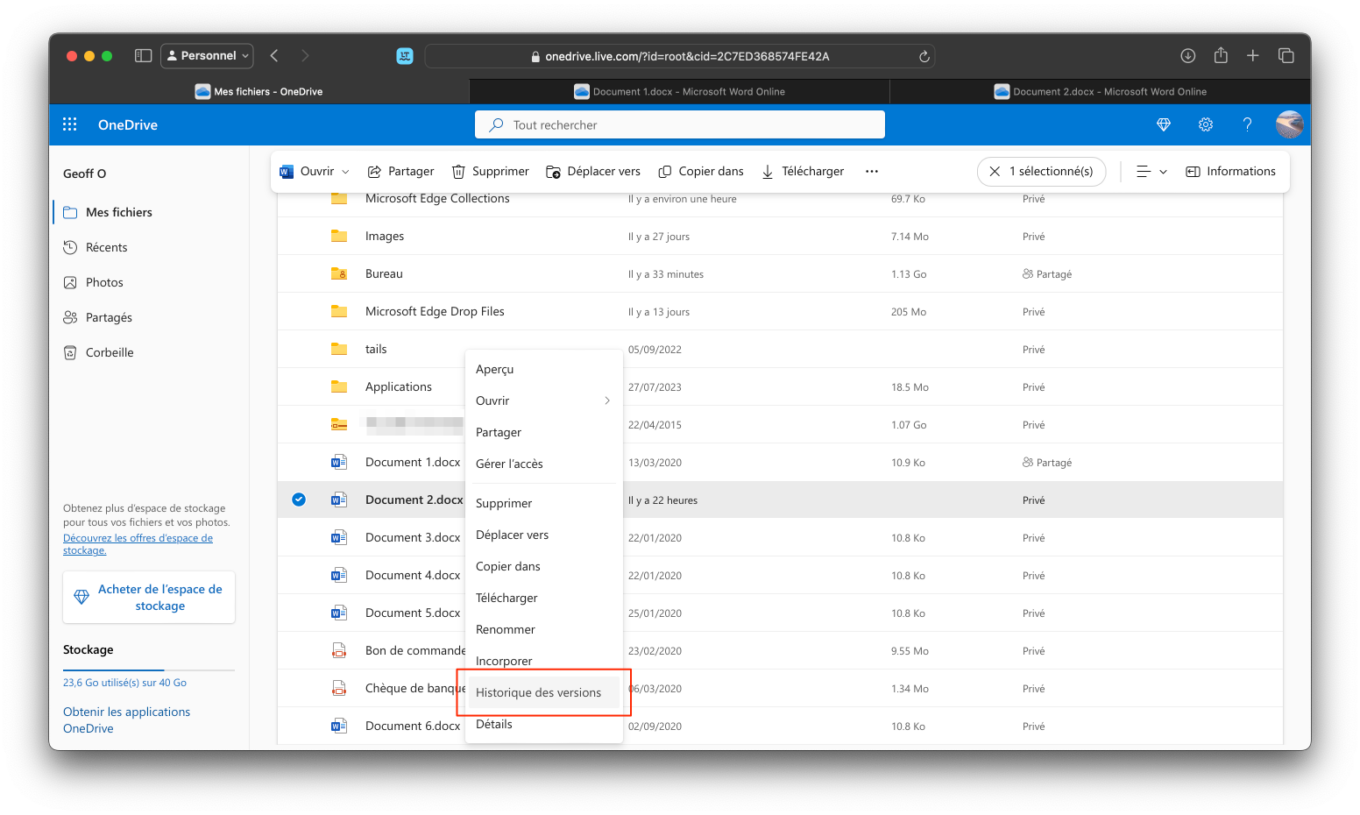1360x815 pixels.
Task: Choose Télécharger in the context menu
Action: pyautogui.click(x=544, y=598)
